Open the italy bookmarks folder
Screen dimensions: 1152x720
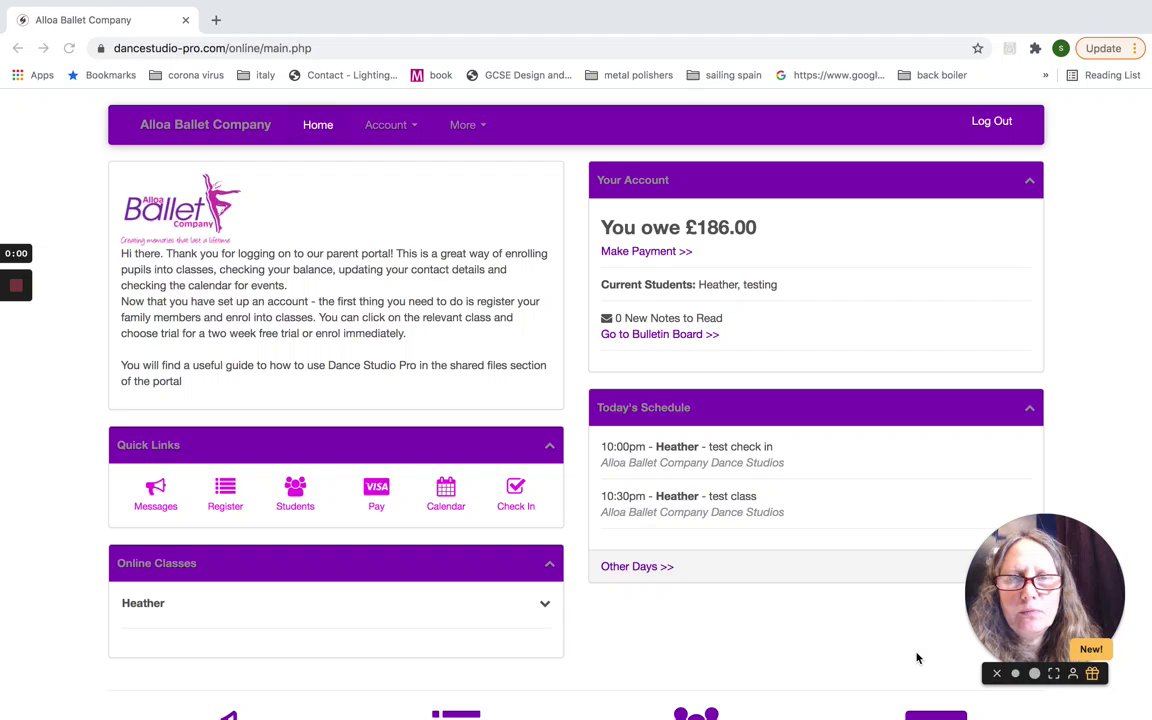(x=256, y=75)
